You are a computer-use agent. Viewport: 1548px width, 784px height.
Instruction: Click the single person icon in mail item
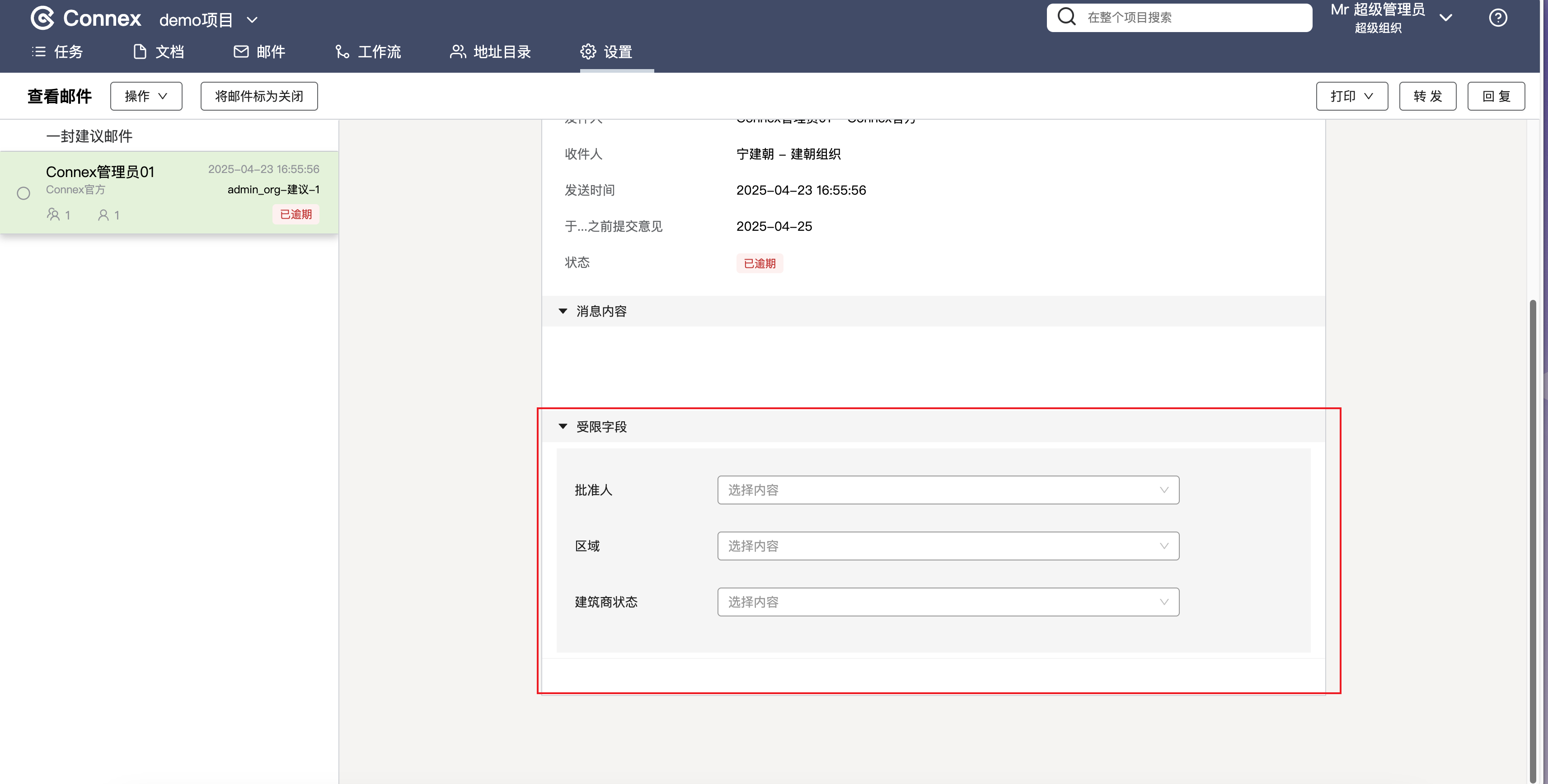coord(103,215)
